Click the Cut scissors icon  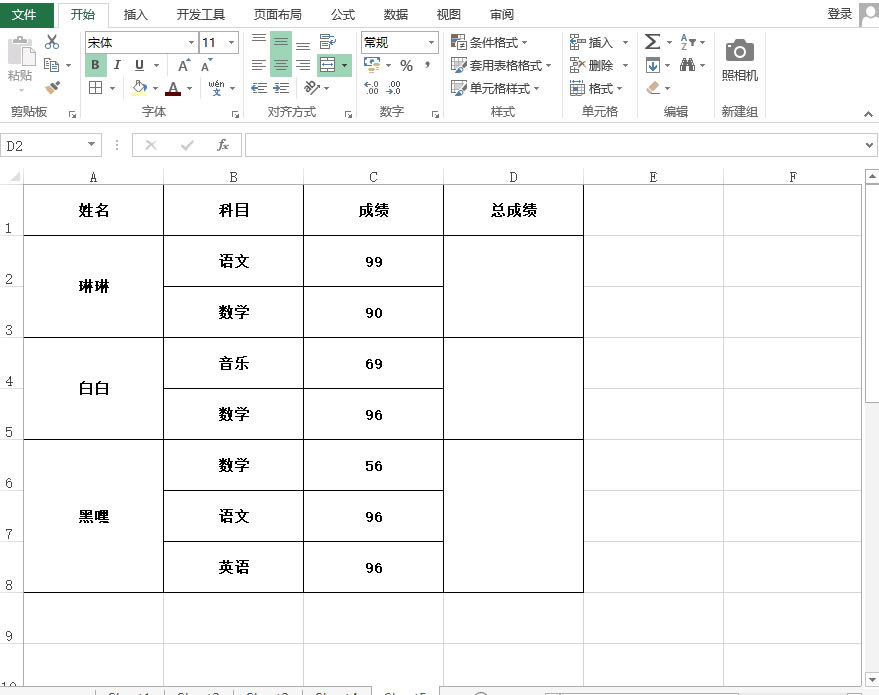pos(53,42)
